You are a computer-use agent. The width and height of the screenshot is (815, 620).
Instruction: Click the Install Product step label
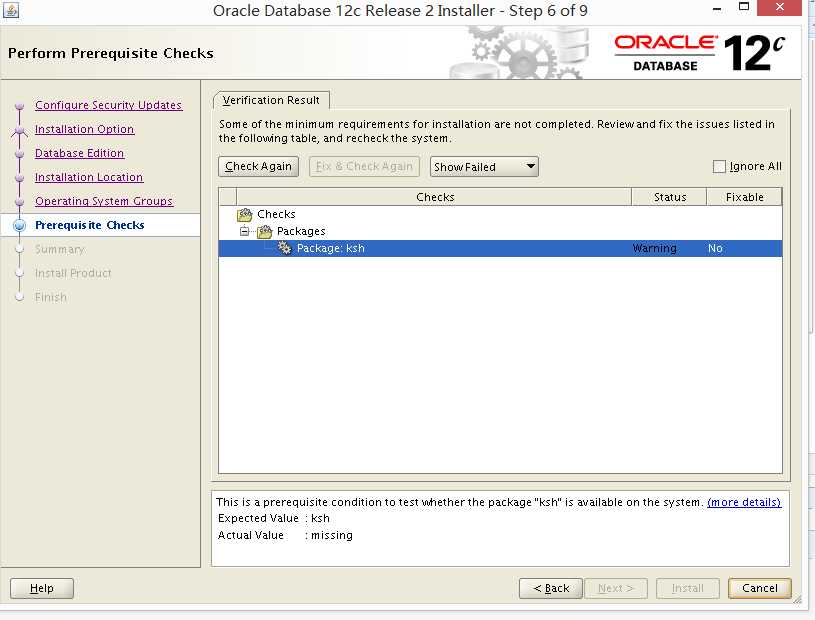click(73, 273)
